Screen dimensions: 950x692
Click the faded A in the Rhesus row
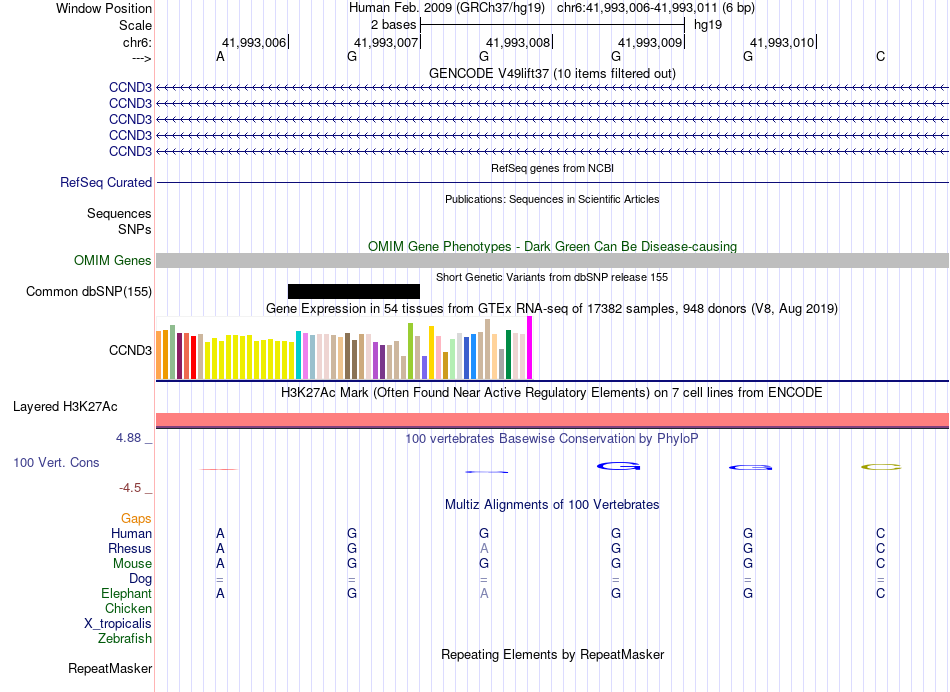(x=483, y=548)
